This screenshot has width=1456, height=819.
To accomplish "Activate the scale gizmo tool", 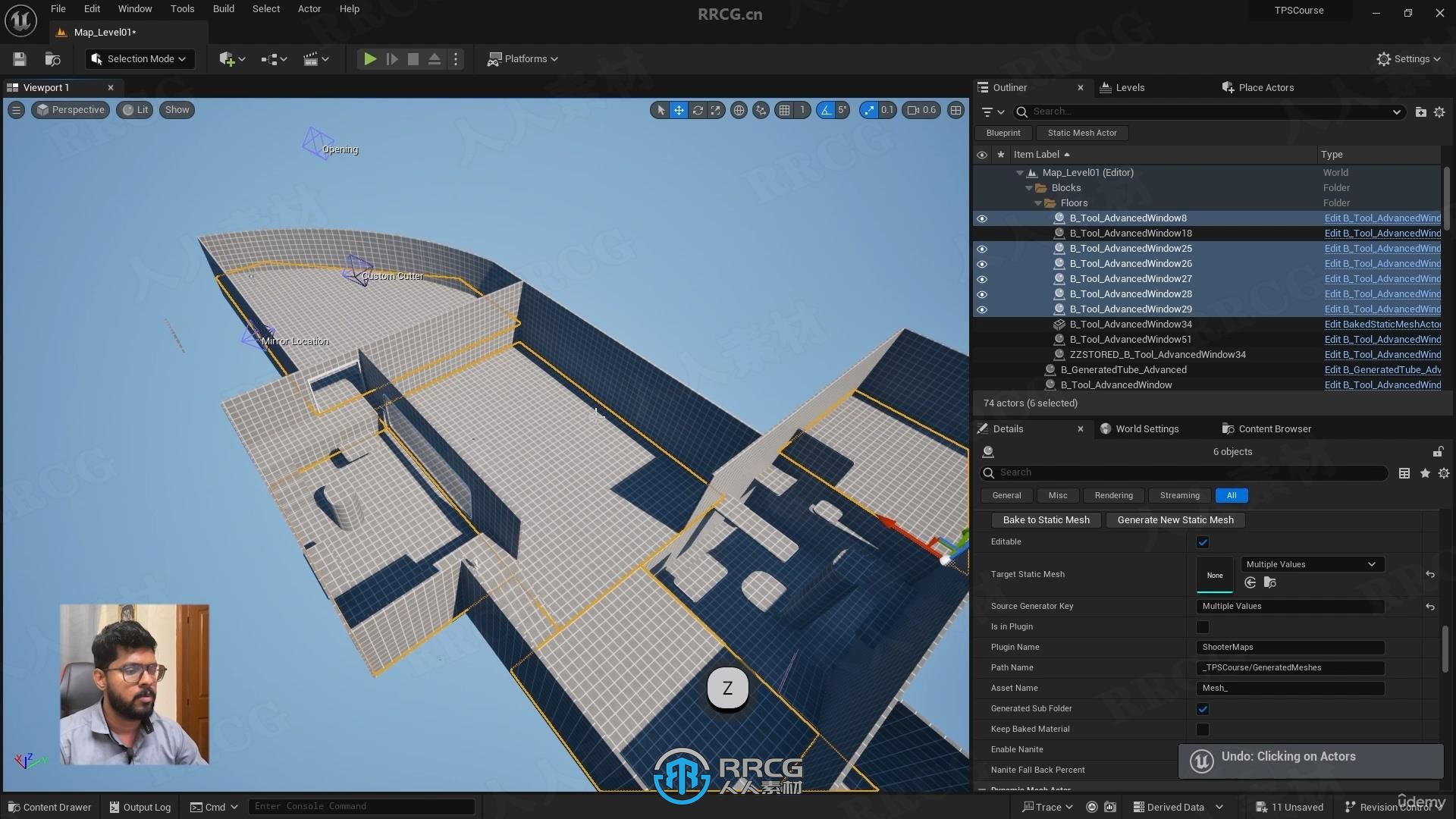I will pyautogui.click(x=716, y=110).
